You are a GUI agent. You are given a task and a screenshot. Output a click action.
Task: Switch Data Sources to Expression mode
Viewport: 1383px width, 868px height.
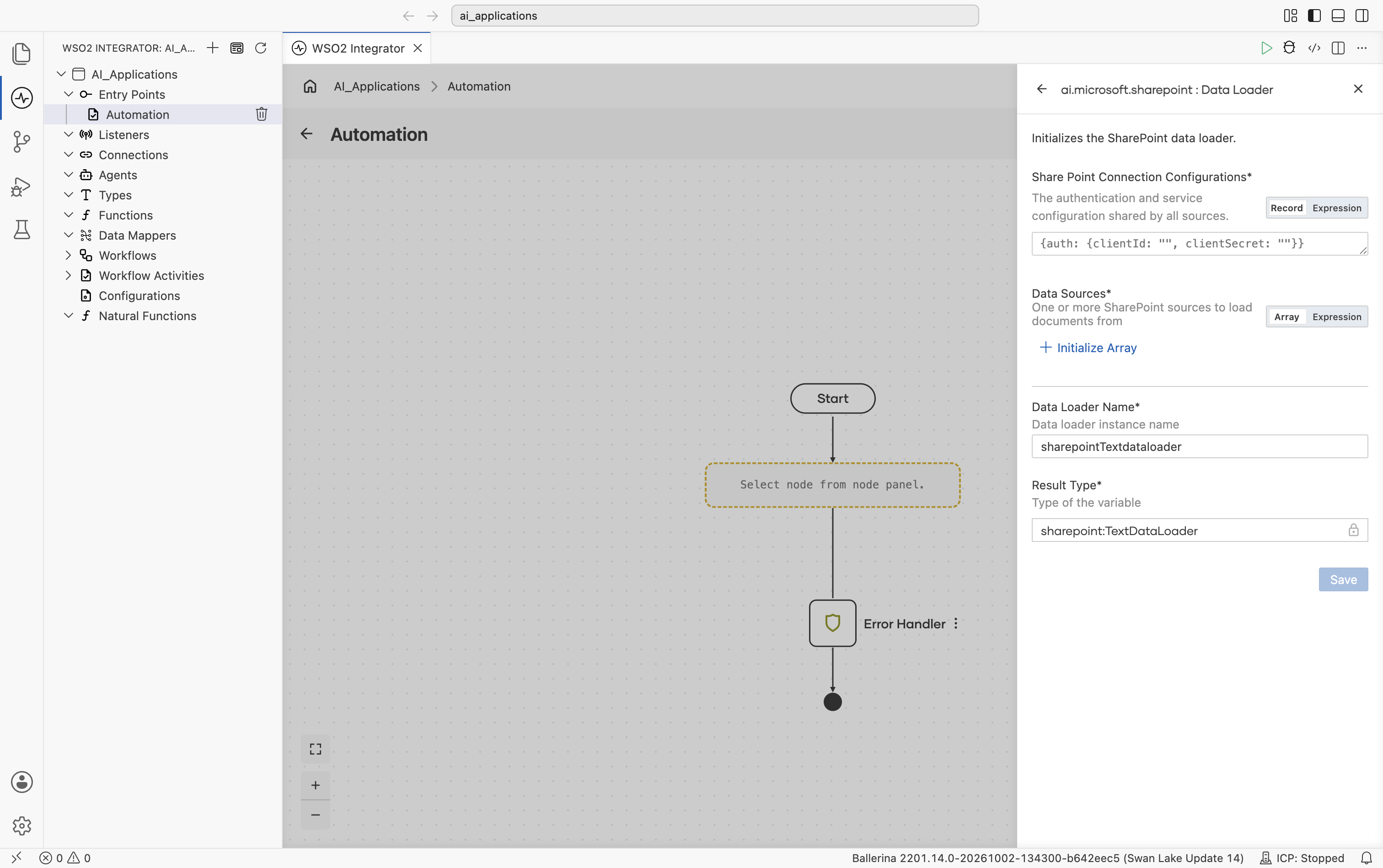1336,317
